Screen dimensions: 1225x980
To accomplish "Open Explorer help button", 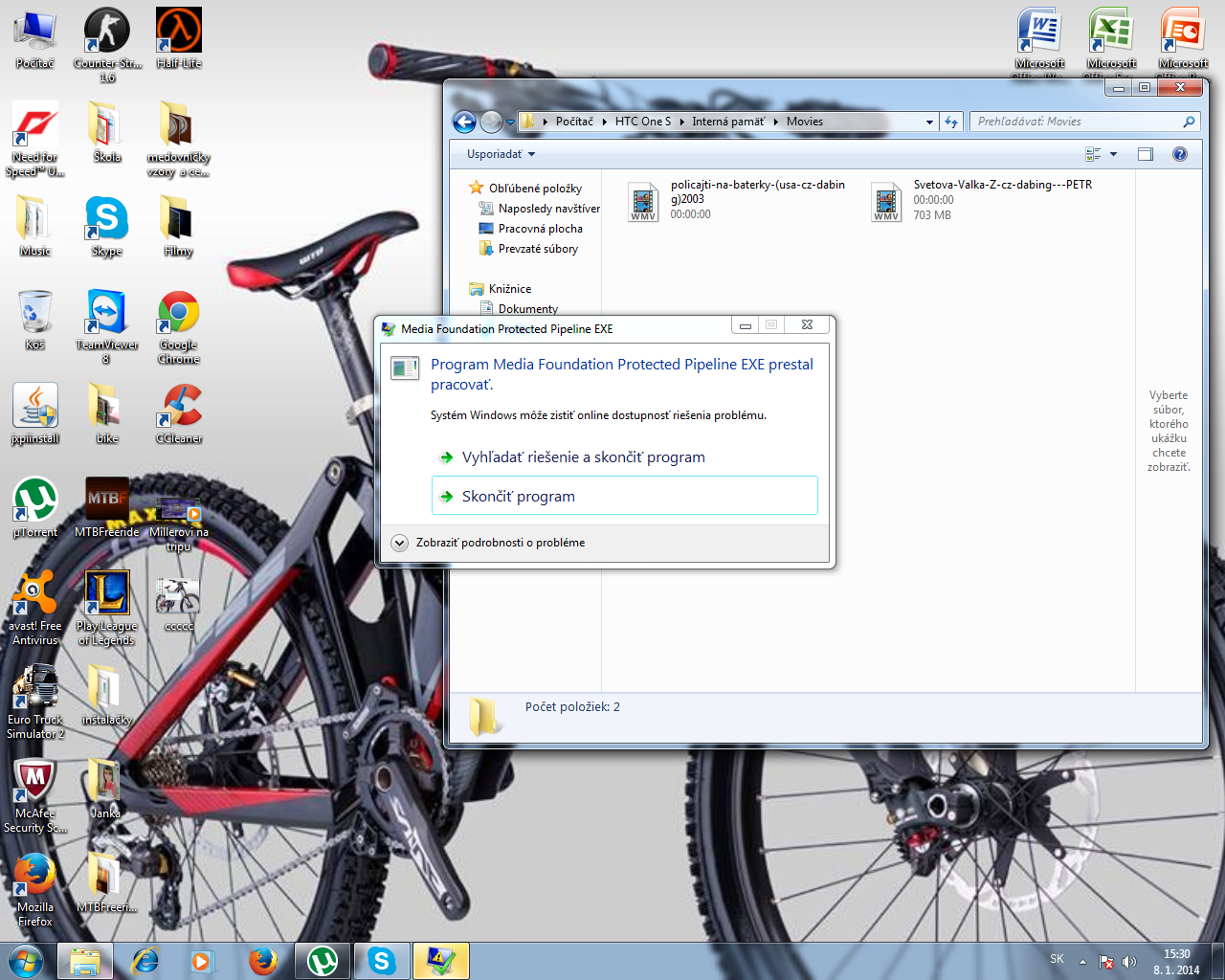I will coord(1180,154).
